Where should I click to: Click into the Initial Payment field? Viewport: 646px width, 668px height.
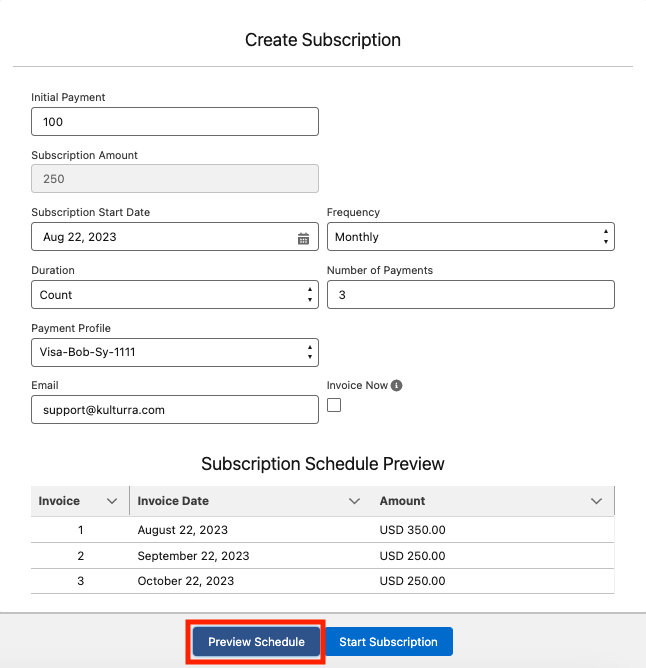[x=175, y=122]
